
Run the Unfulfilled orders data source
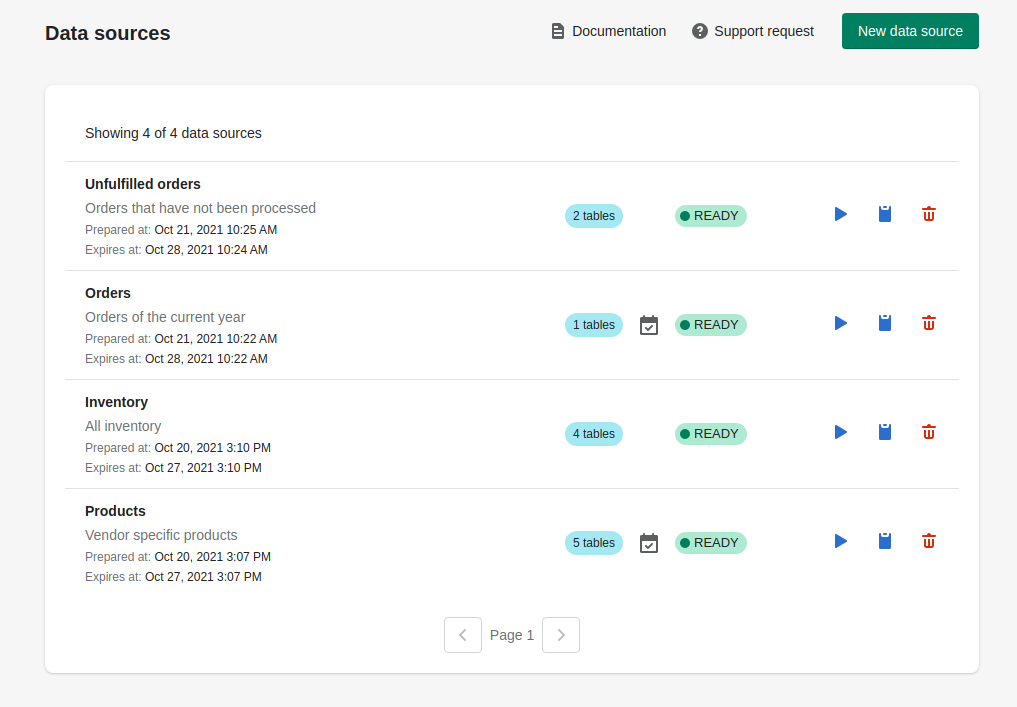click(x=840, y=214)
